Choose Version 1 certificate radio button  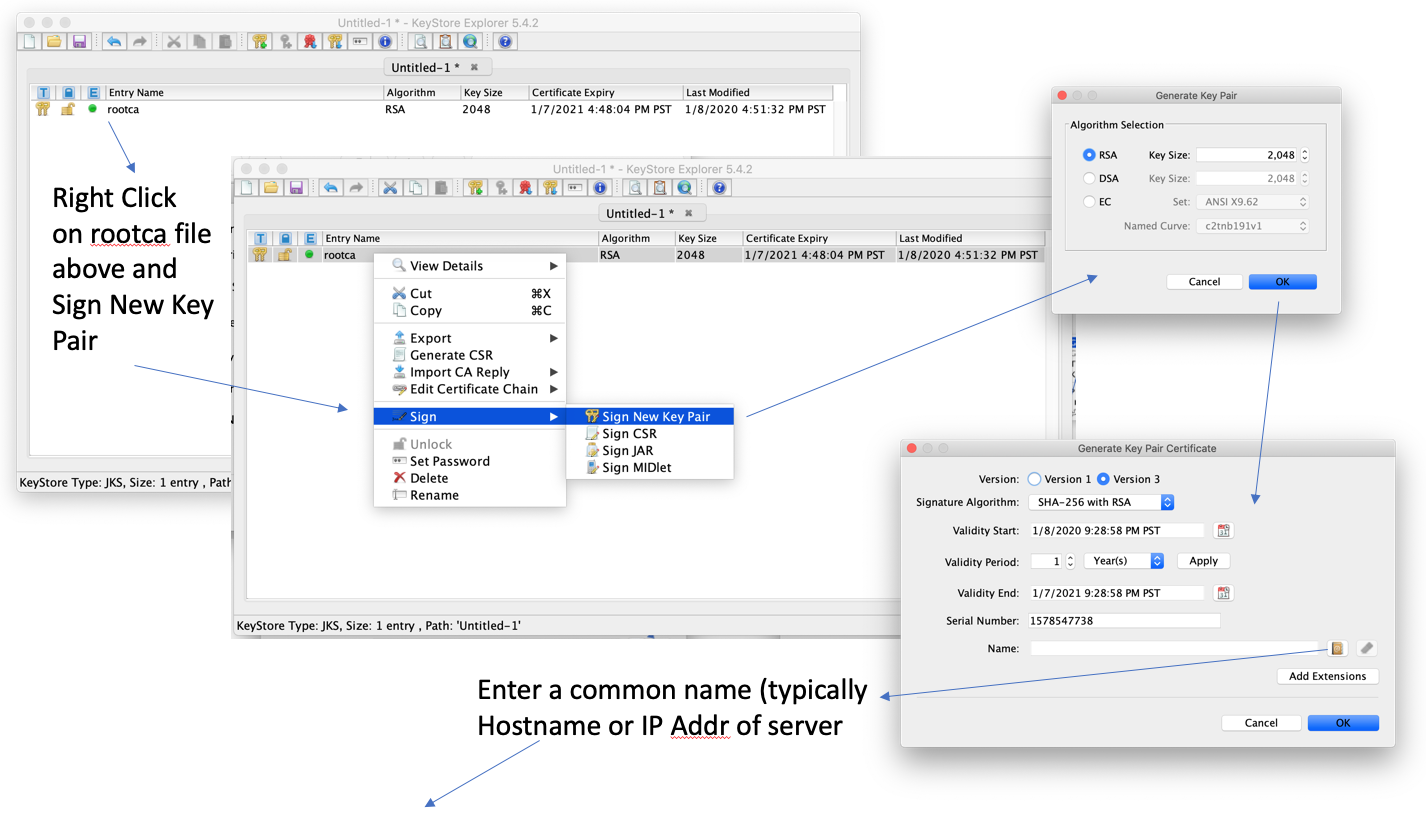pyautogui.click(x=1034, y=479)
